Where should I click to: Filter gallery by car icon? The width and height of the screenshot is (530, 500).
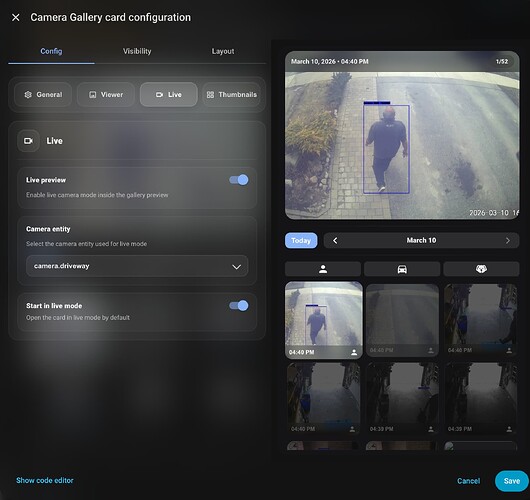402,269
